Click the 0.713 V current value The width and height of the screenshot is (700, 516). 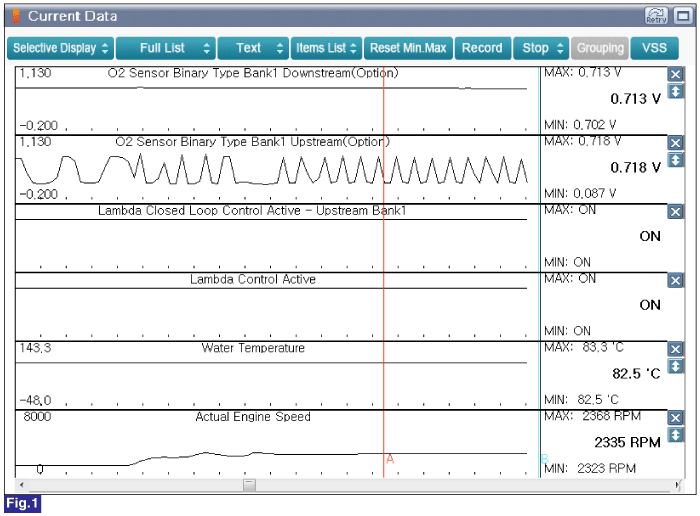pos(635,99)
